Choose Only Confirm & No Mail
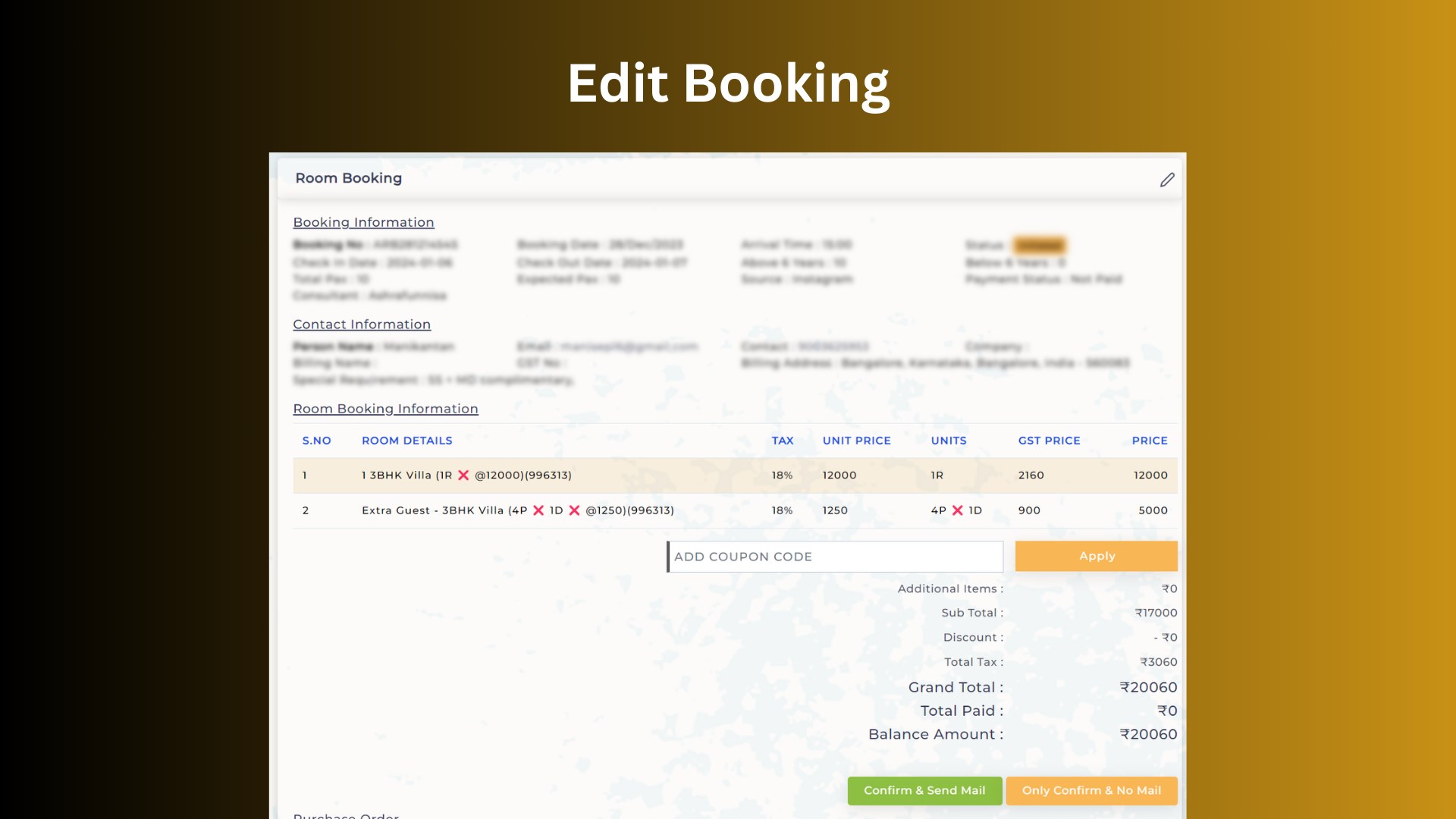 (1090, 790)
